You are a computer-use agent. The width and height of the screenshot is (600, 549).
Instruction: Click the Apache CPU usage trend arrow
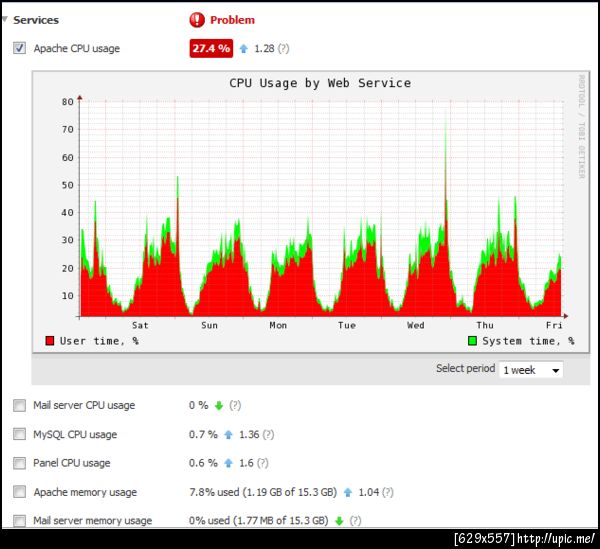point(244,49)
